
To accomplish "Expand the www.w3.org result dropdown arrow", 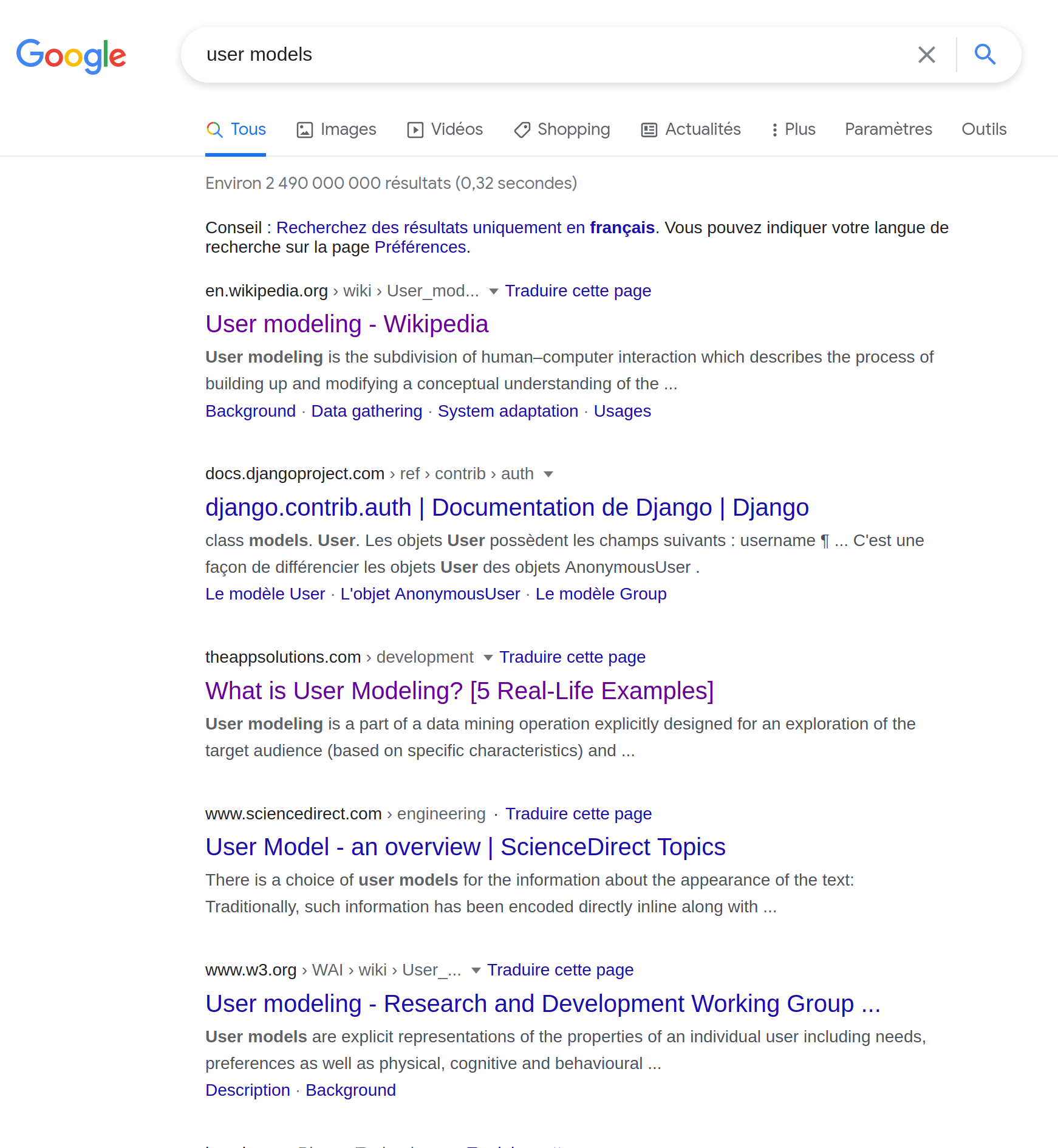I will coord(476,971).
